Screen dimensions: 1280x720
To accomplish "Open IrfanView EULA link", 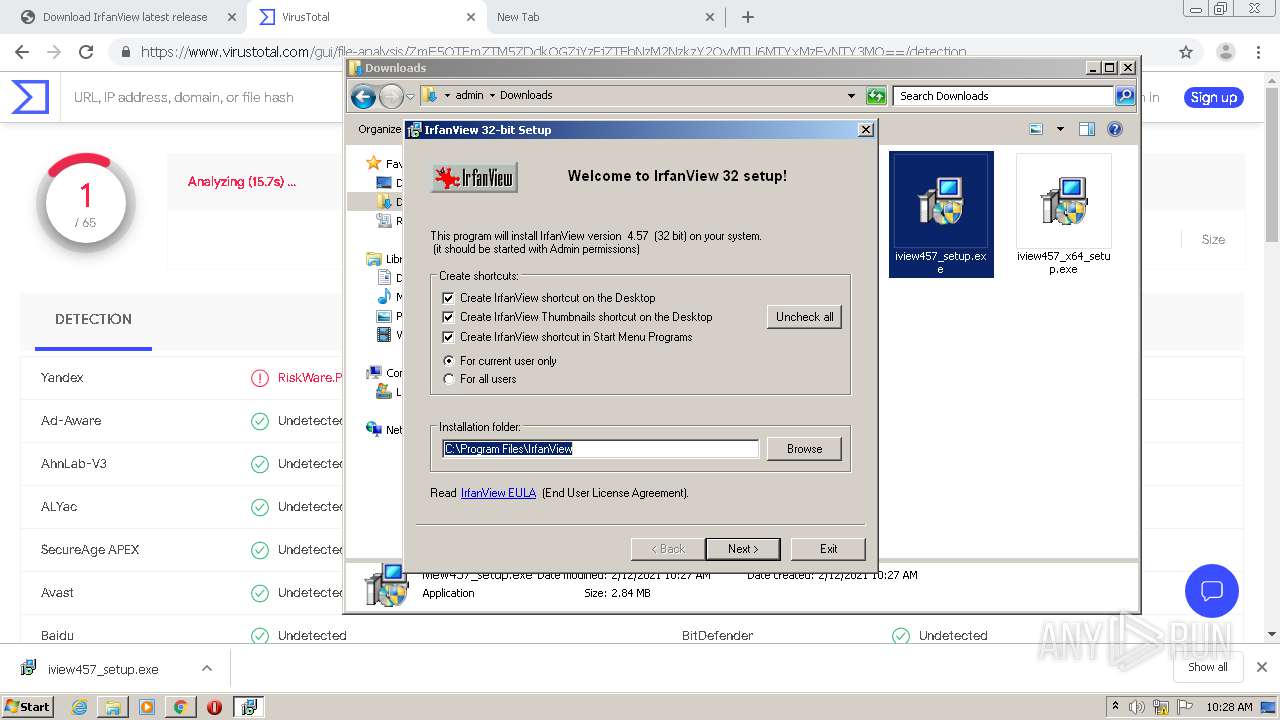I will (x=498, y=493).
